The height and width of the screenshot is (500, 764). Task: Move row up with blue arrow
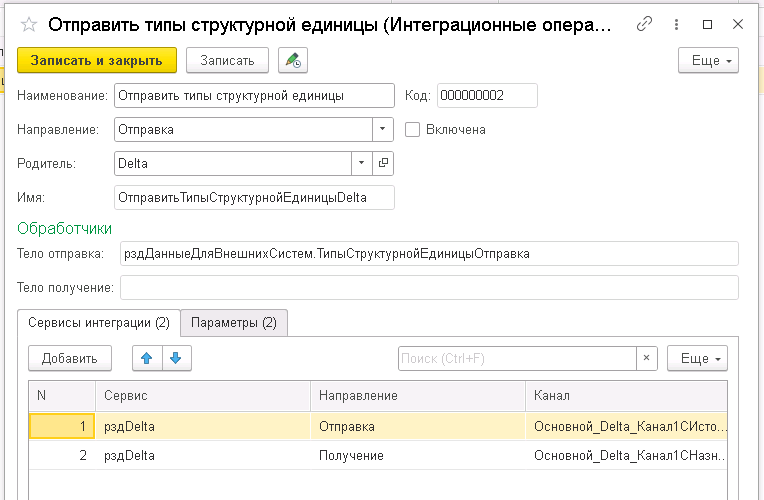(147, 358)
